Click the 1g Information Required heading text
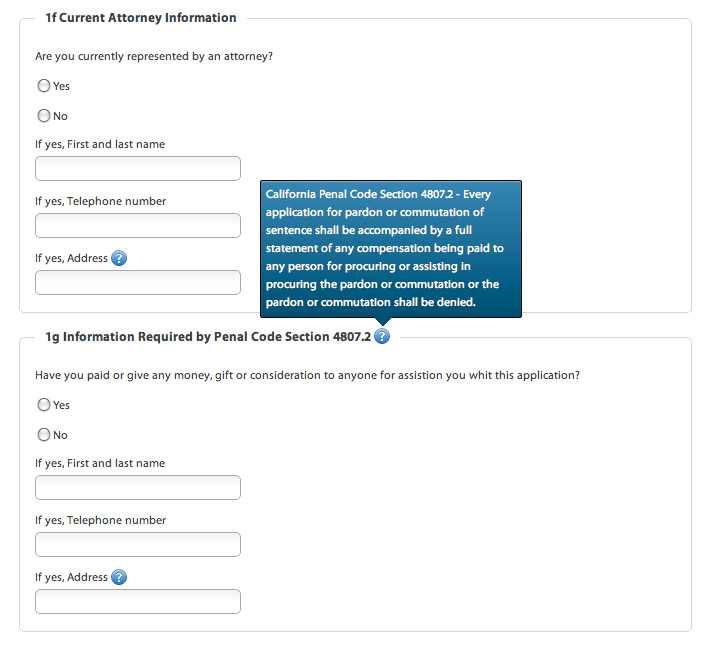The image size is (710, 648). click(208, 337)
